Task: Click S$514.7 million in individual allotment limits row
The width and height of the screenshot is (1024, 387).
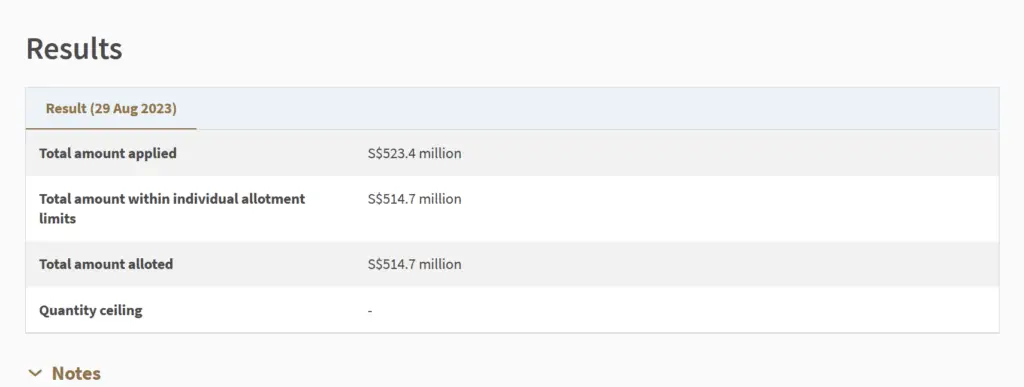Action: (415, 199)
